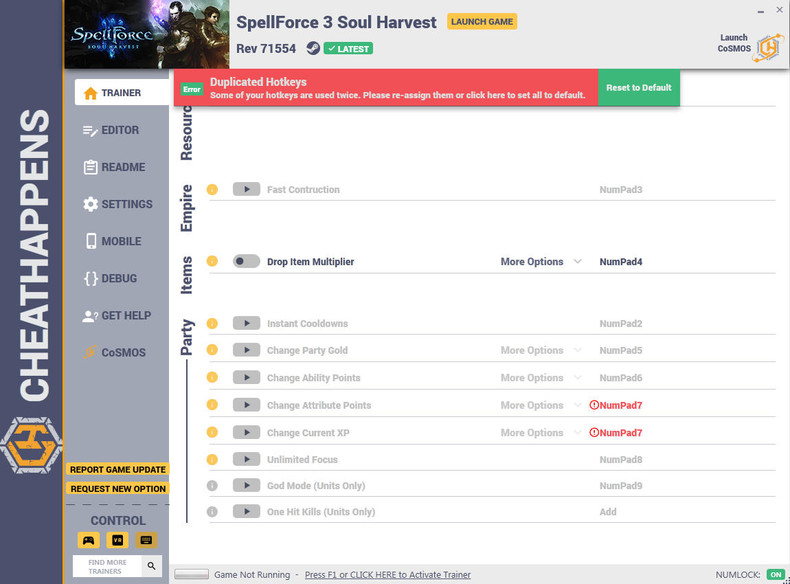Open the EDITOR tab
Viewport: 790px width, 584px height.
pos(111,130)
